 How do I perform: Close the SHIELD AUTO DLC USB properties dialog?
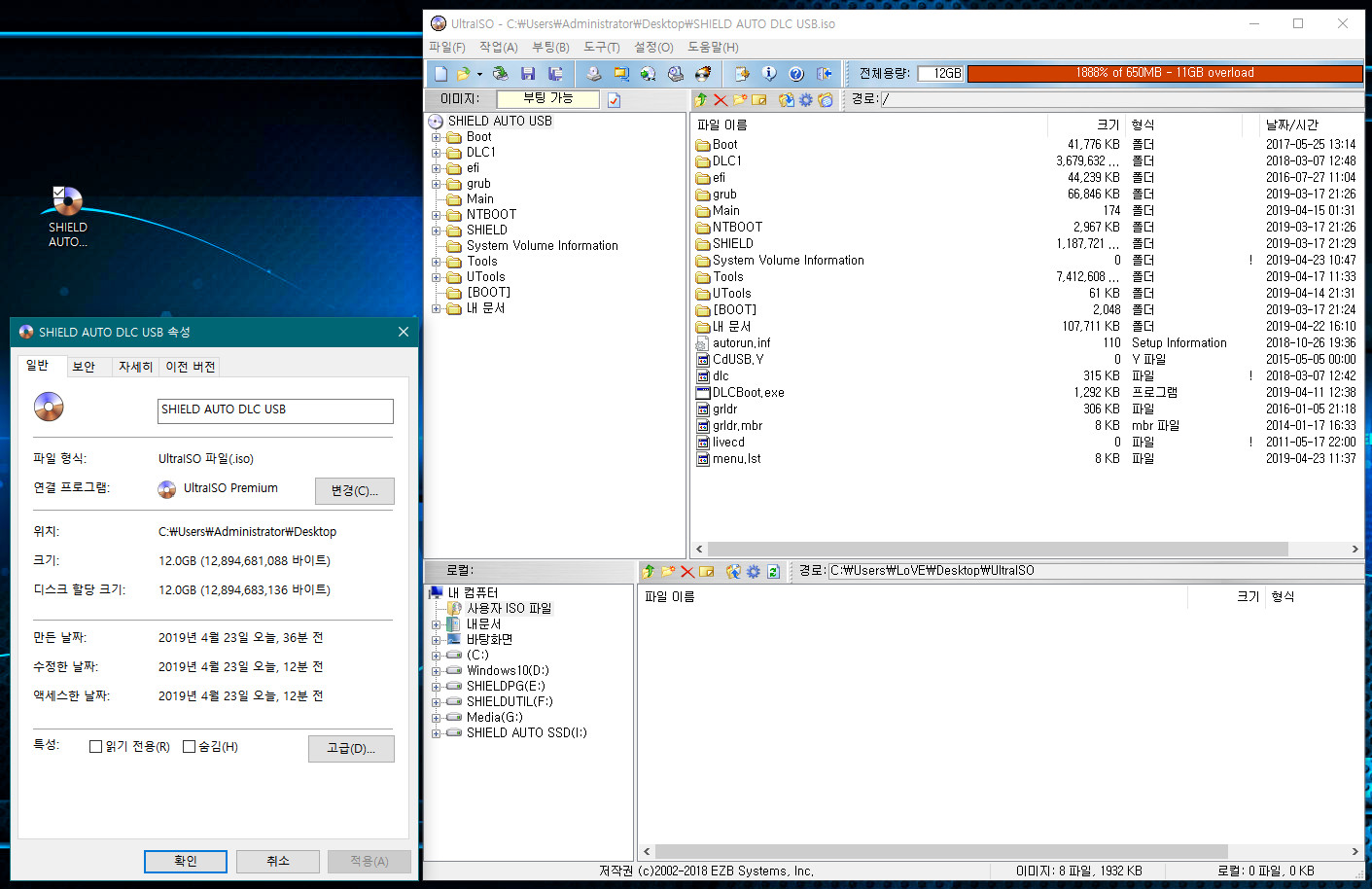coord(404,332)
